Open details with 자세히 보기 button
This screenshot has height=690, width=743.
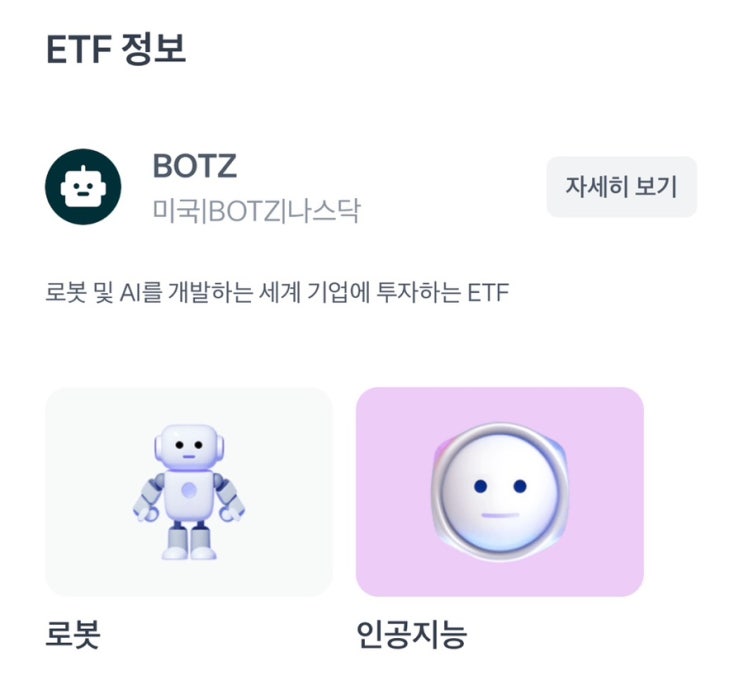[621, 187]
